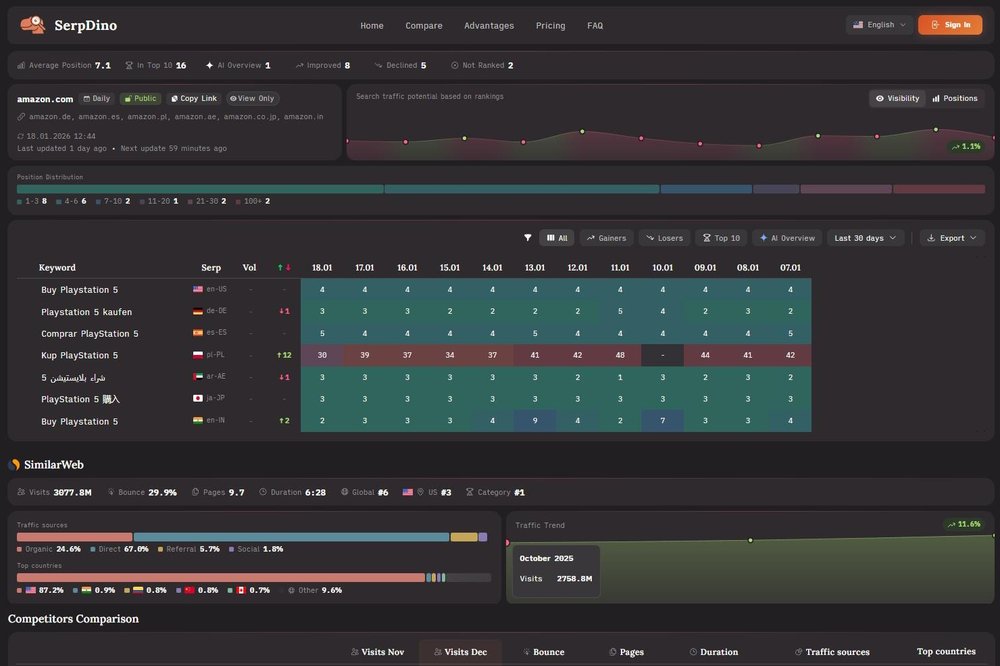Image resolution: width=1000 pixels, height=666 pixels.
Task: Click the Poland flag for Kup PlayStation 5
Action: click(198, 355)
